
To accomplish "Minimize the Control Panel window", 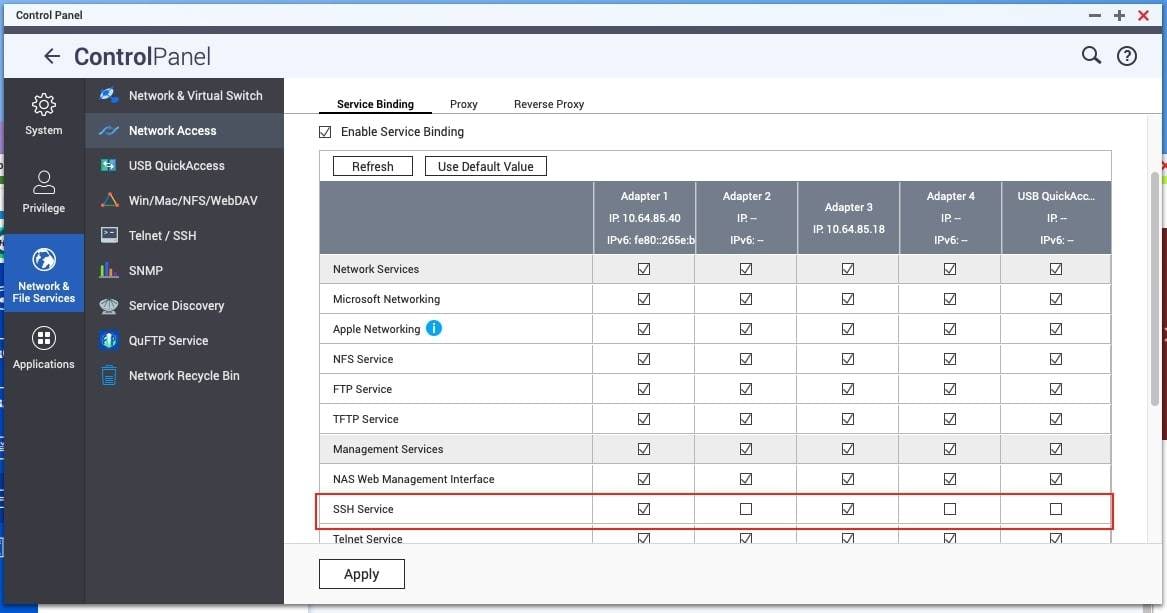I will click(x=1094, y=16).
